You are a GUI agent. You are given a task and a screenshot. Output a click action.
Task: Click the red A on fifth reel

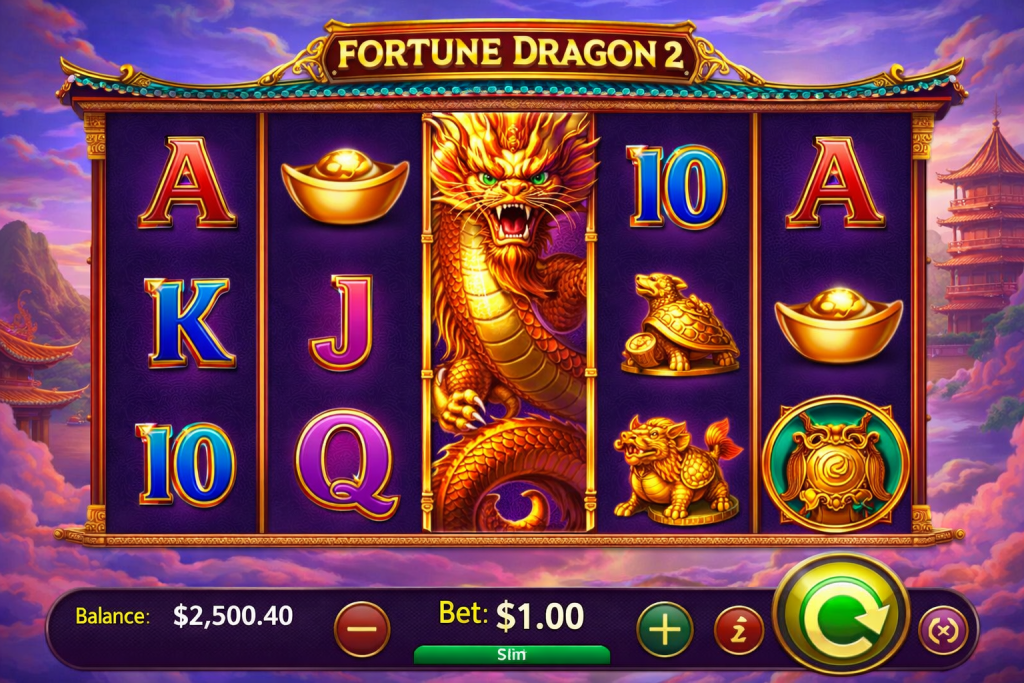click(835, 183)
